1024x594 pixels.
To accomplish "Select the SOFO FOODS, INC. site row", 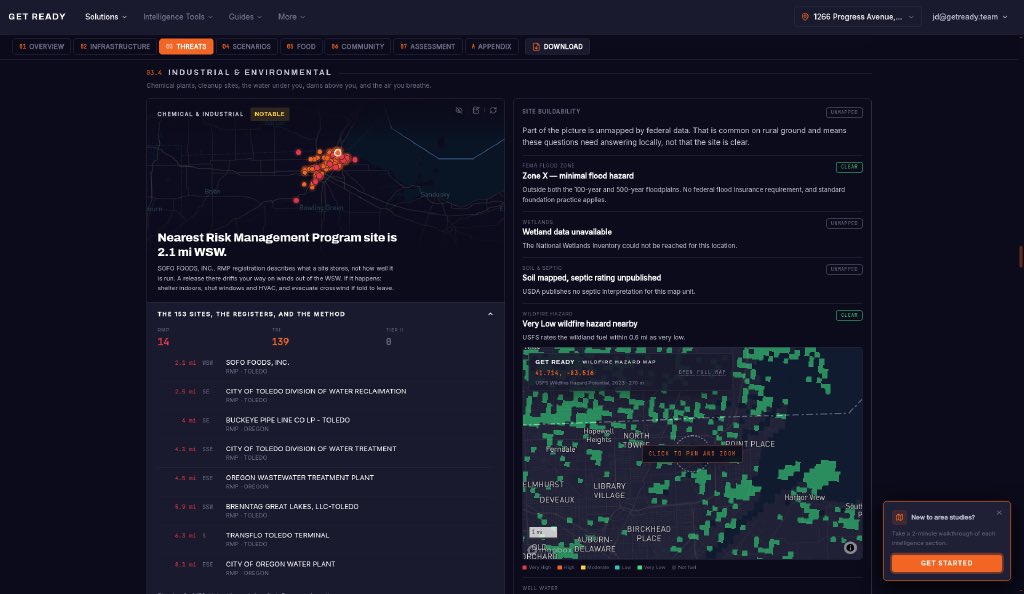I will click(325, 366).
